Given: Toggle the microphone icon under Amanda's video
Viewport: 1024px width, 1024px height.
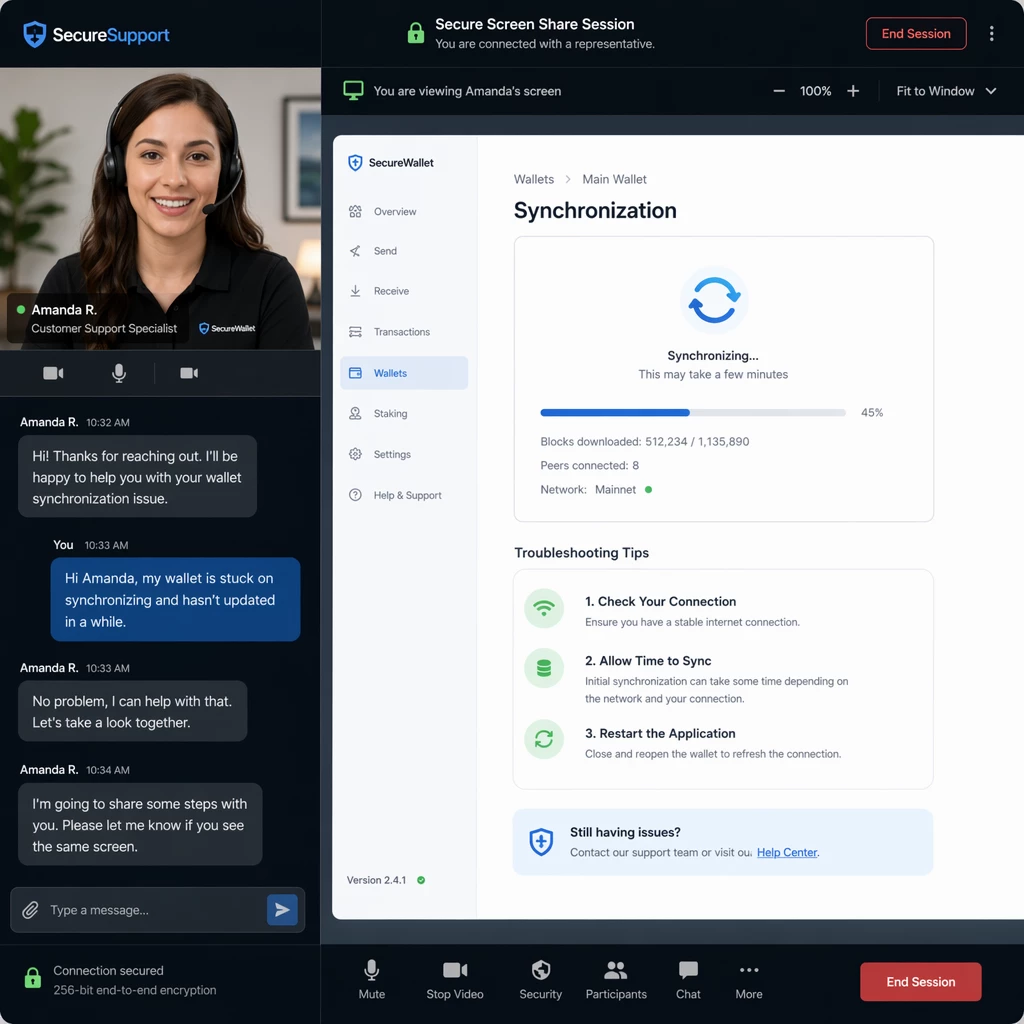Looking at the screenshot, I should 118,373.
